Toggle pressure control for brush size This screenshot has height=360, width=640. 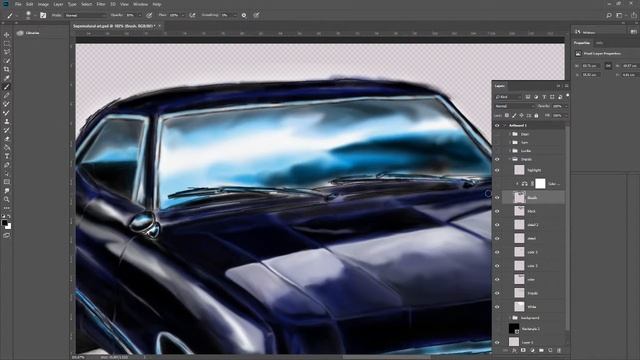(256, 15)
